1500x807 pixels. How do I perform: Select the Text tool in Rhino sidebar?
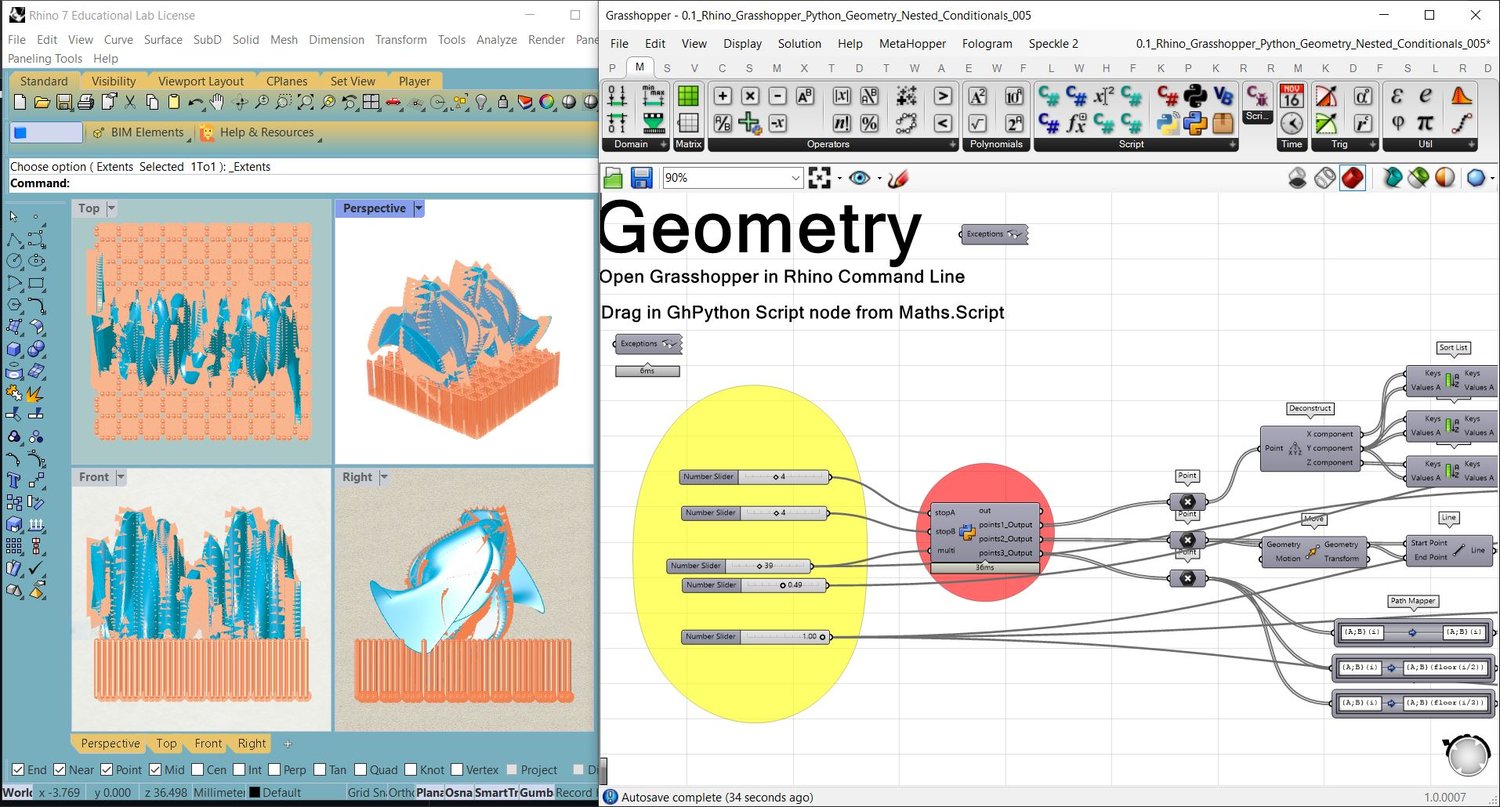[13, 479]
